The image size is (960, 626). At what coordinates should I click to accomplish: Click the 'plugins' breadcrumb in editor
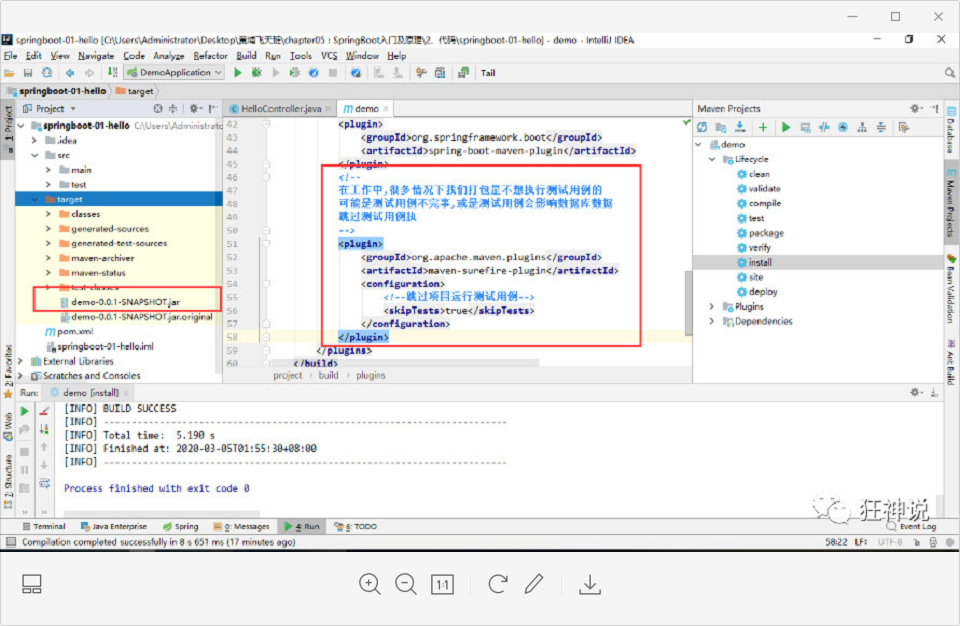pyautogui.click(x=370, y=375)
